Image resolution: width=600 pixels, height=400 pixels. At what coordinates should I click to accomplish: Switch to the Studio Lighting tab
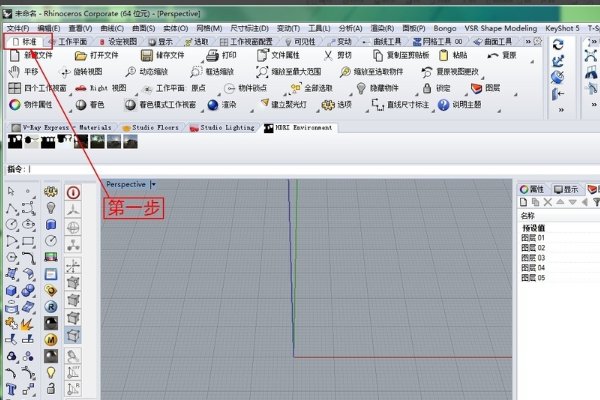(225, 128)
